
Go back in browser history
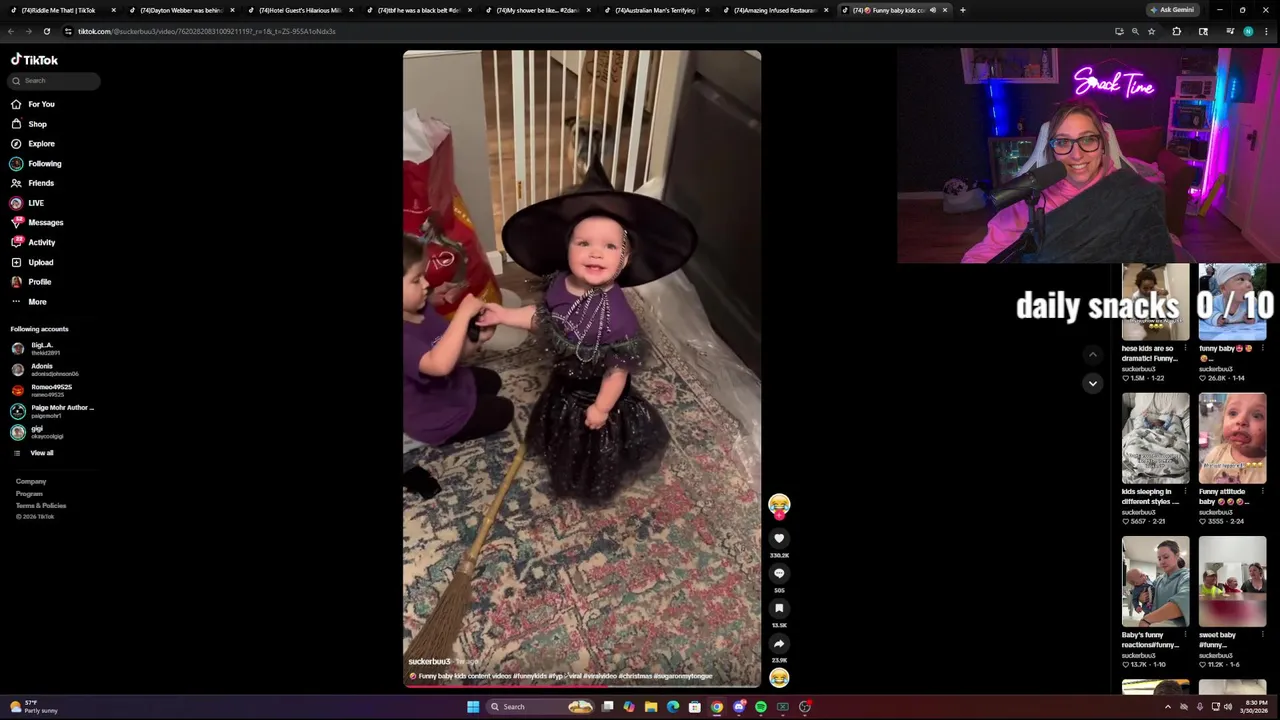point(11,31)
